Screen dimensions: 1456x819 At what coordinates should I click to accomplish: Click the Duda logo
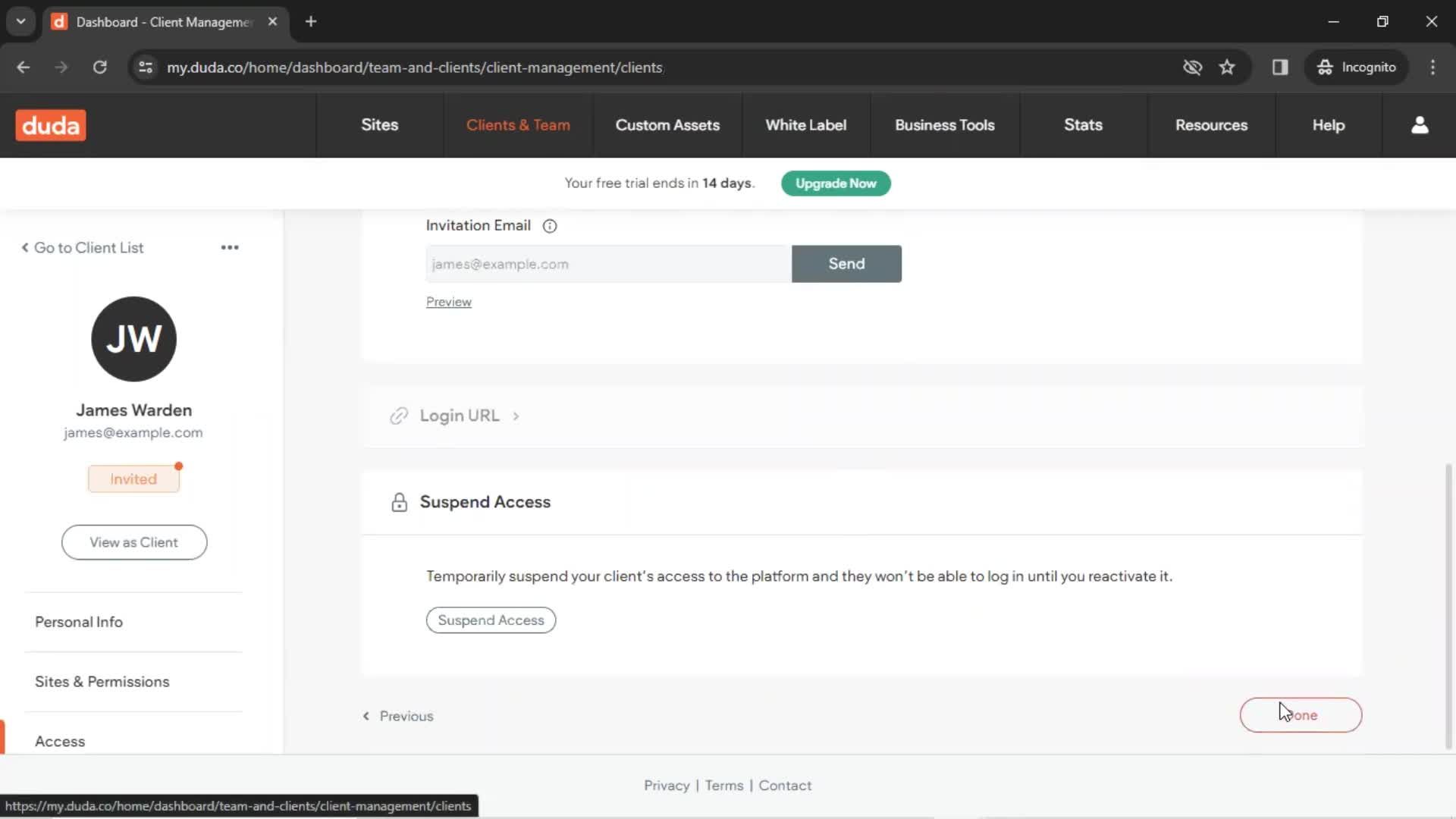[x=51, y=125]
